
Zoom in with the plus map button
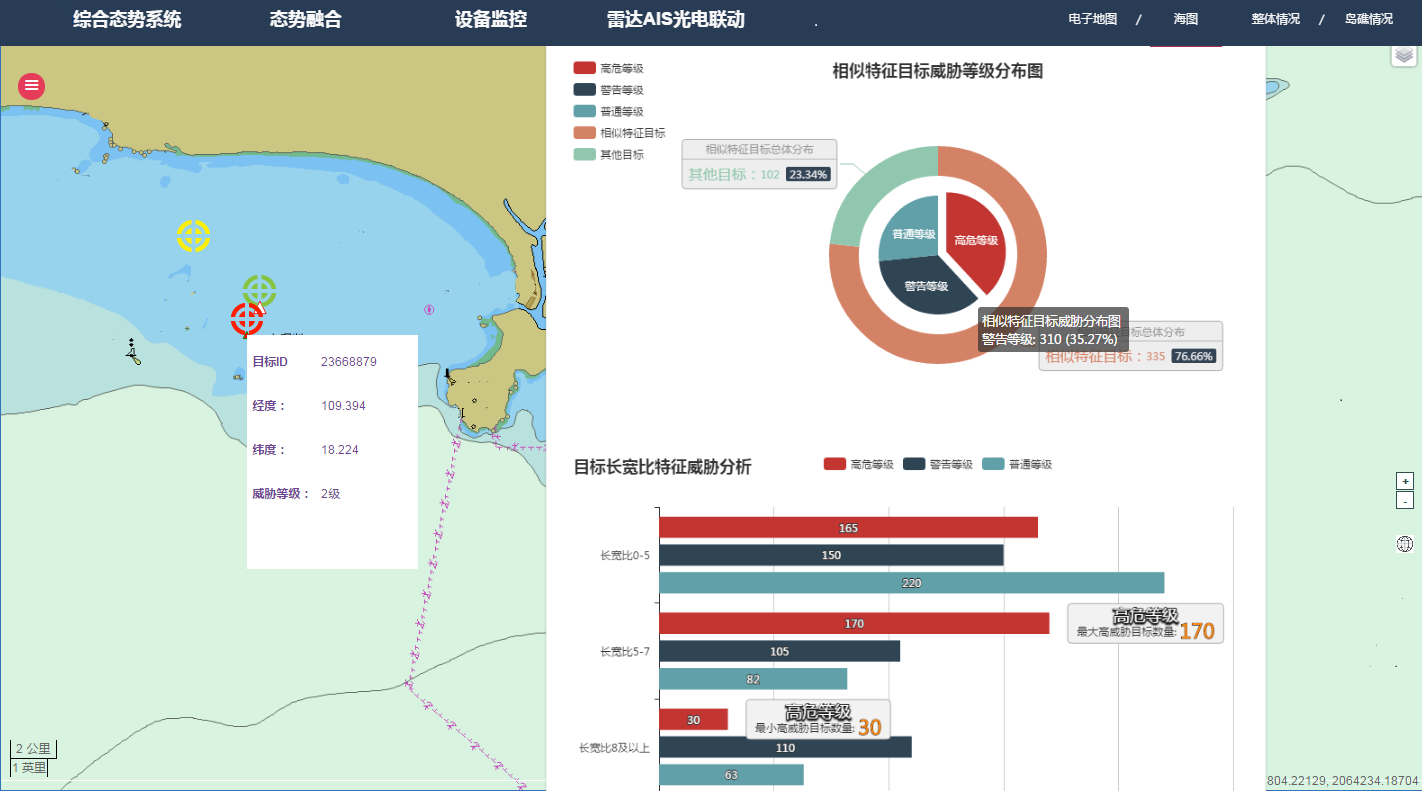(x=1405, y=481)
